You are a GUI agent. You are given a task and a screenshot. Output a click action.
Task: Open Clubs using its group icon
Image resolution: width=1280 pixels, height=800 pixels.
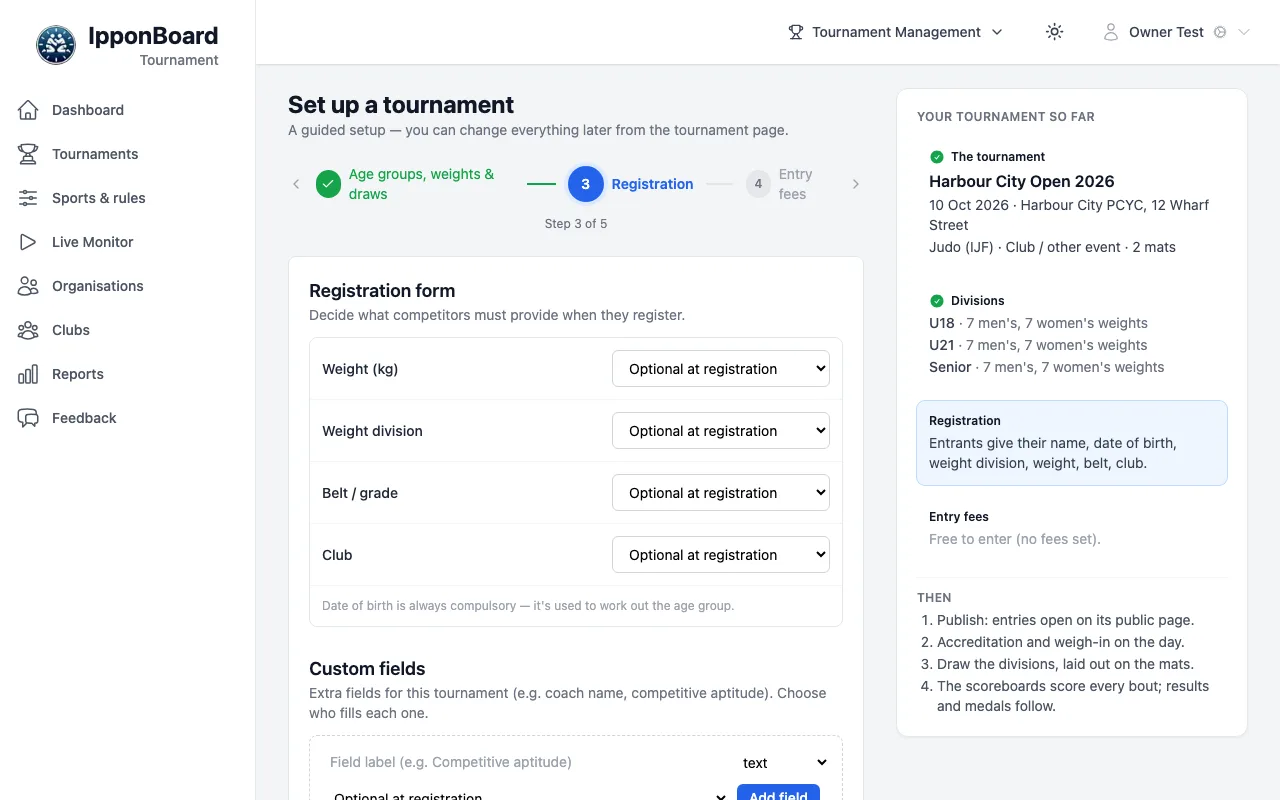point(28,330)
